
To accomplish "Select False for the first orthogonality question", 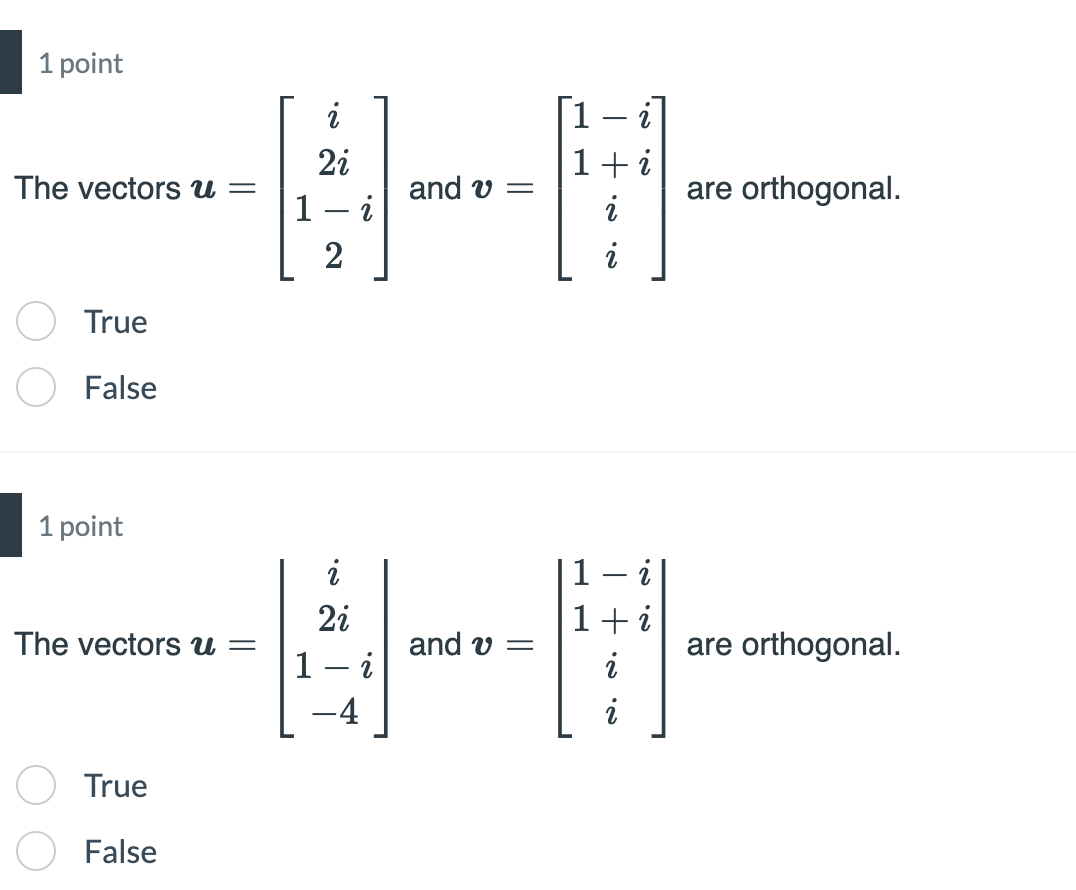I will pyautogui.click(x=35, y=388).
